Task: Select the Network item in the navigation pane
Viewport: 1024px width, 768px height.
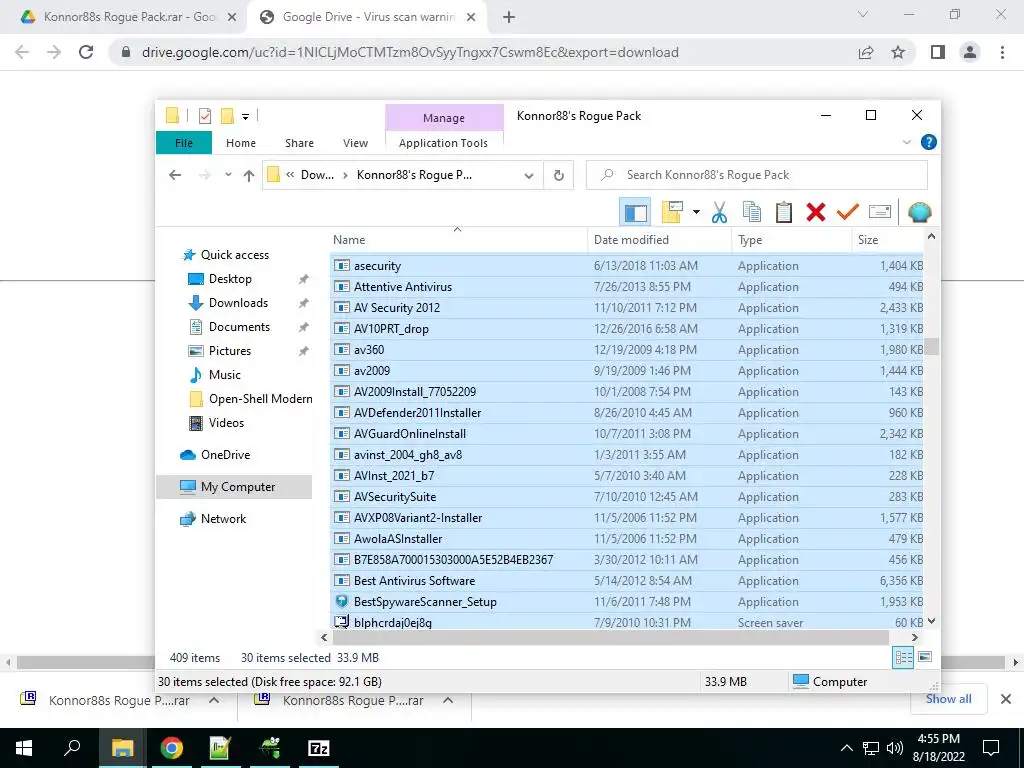Action: pyautogui.click(x=223, y=519)
